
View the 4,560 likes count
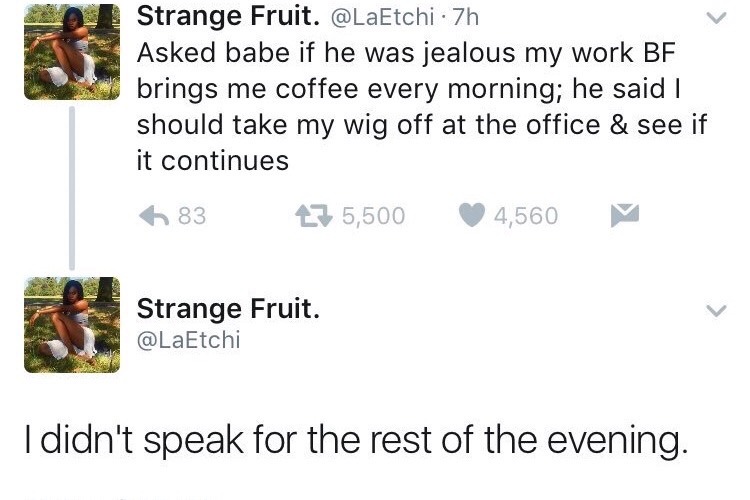click(x=526, y=216)
